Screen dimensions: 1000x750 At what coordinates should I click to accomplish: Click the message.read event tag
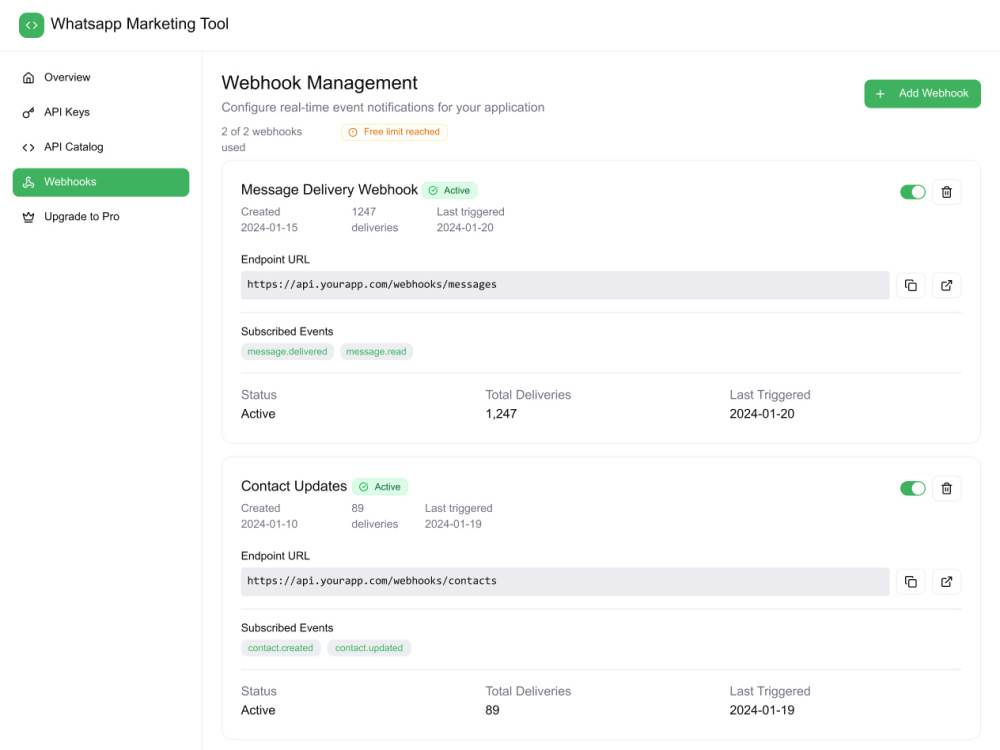pyautogui.click(x=376, y=351)
